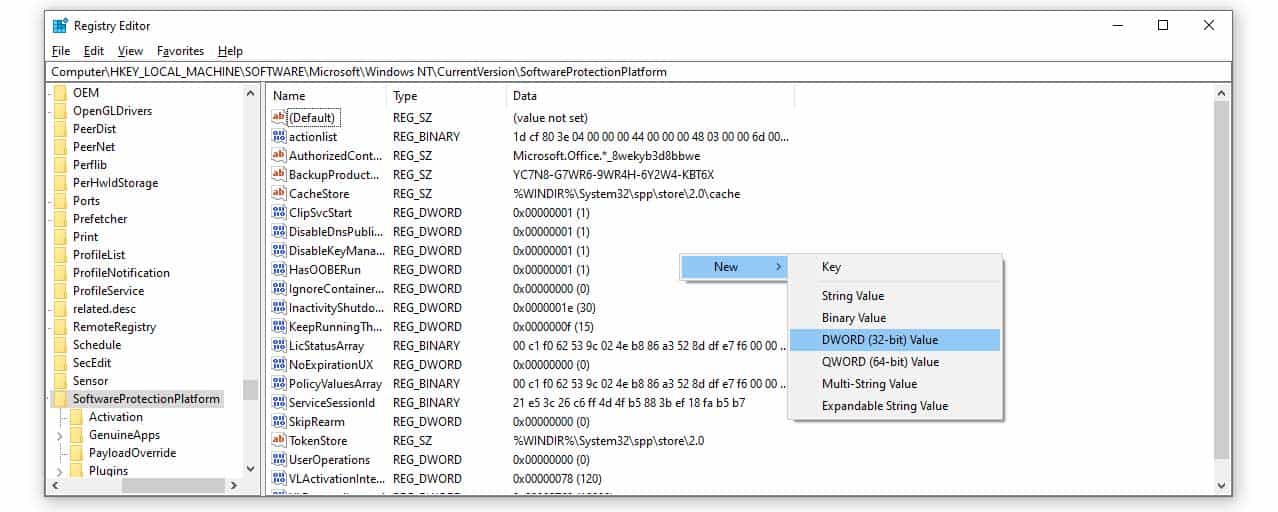Image resolution: width=1278 pixels, height=512 pixels.
Task: Click the IgnoreContainer... DWORD icon
Action: [x=279, y=288]
